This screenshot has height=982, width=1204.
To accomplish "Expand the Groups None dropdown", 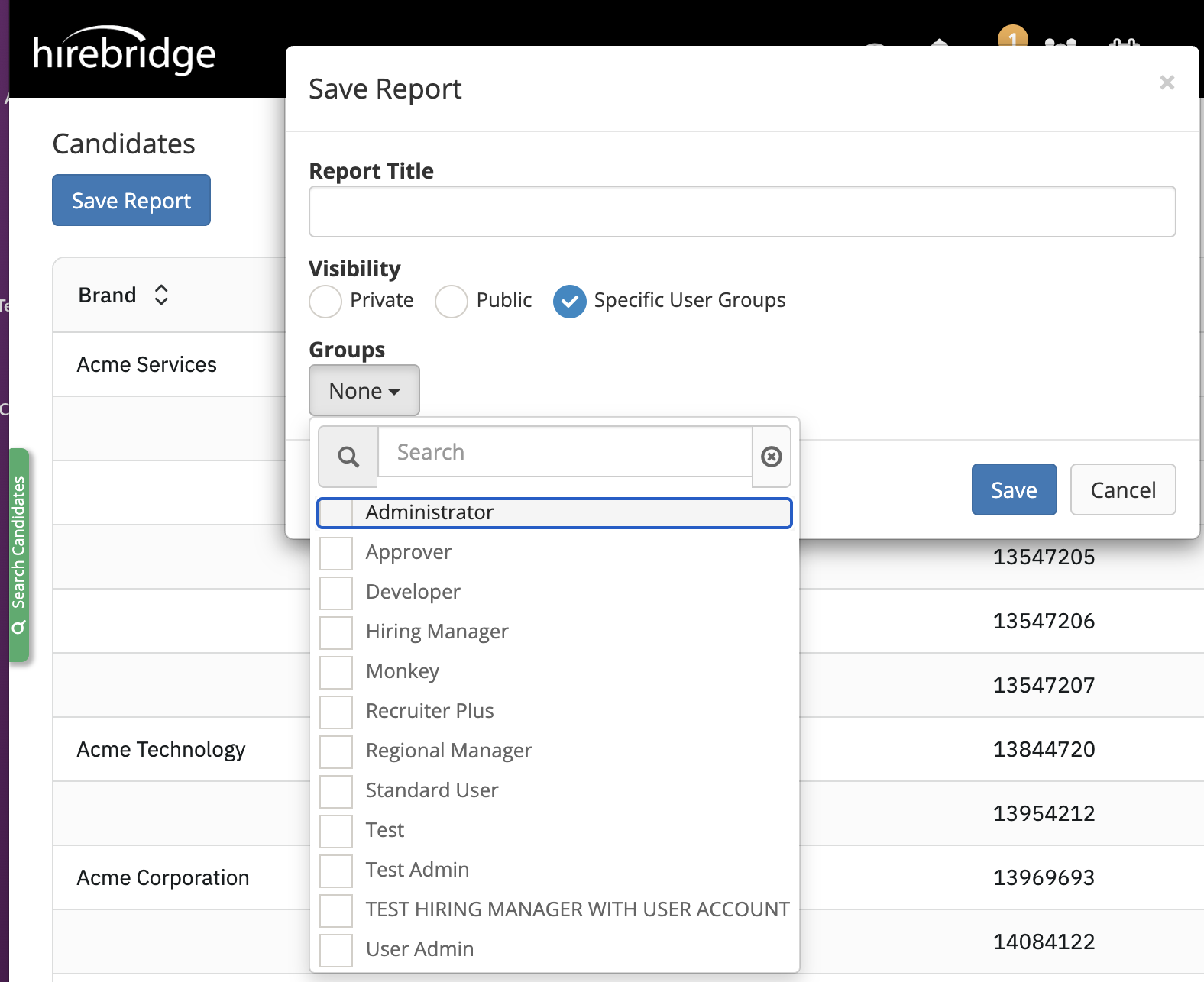I will pos(364,391).
